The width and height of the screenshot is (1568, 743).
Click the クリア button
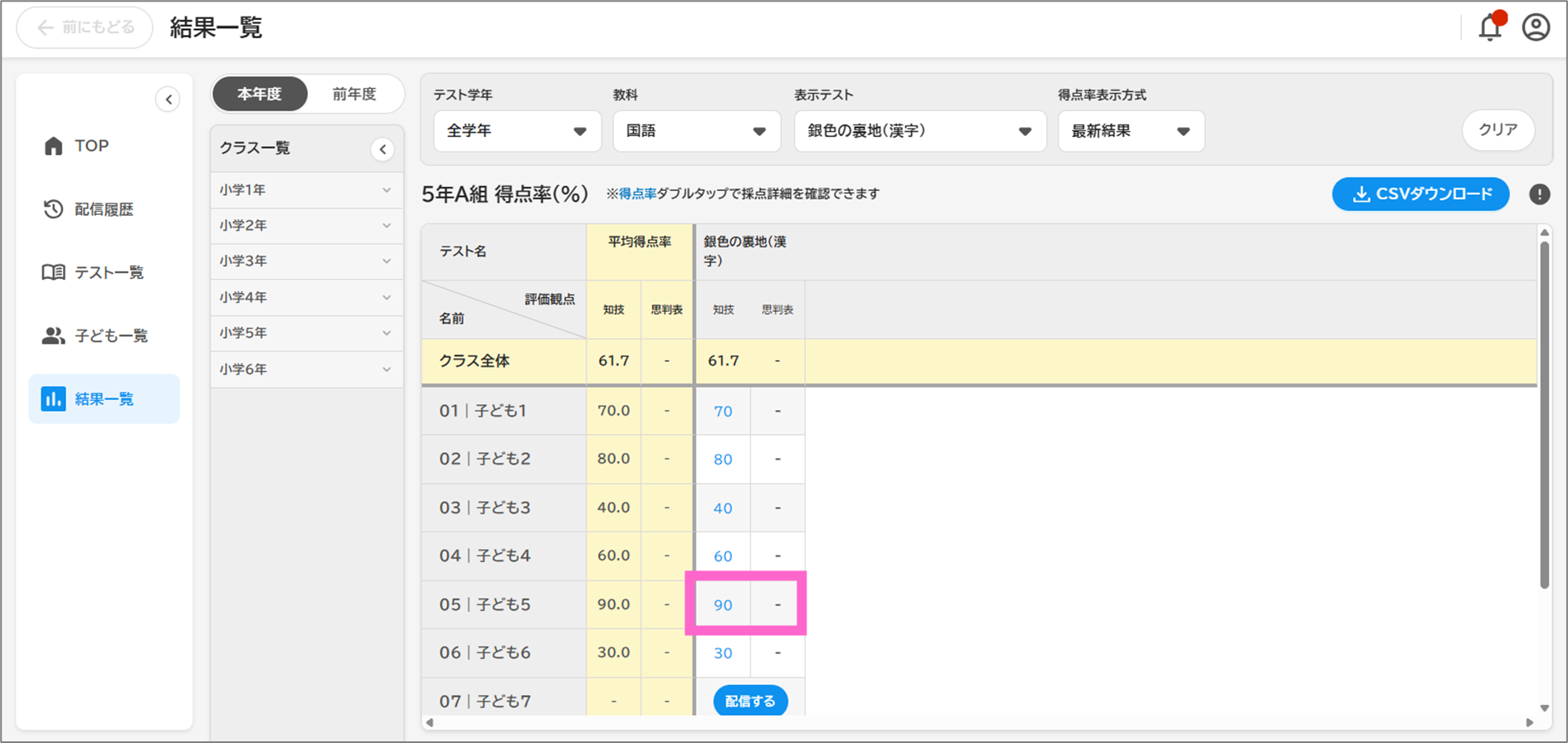(1497, 130)
